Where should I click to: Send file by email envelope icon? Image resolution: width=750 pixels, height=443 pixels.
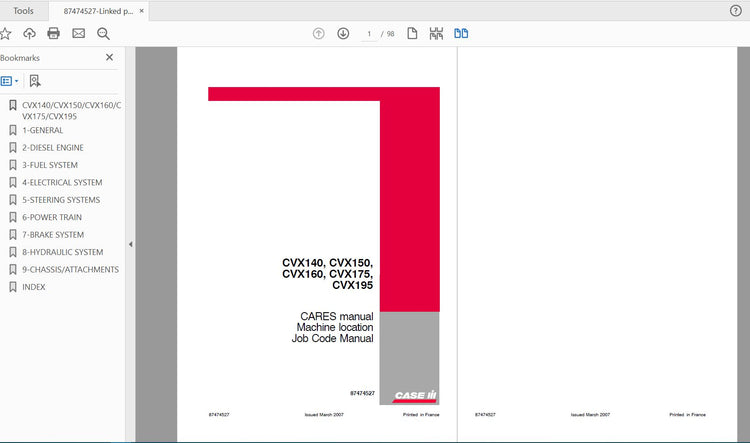pyautogui.click(x=78, y=33)
